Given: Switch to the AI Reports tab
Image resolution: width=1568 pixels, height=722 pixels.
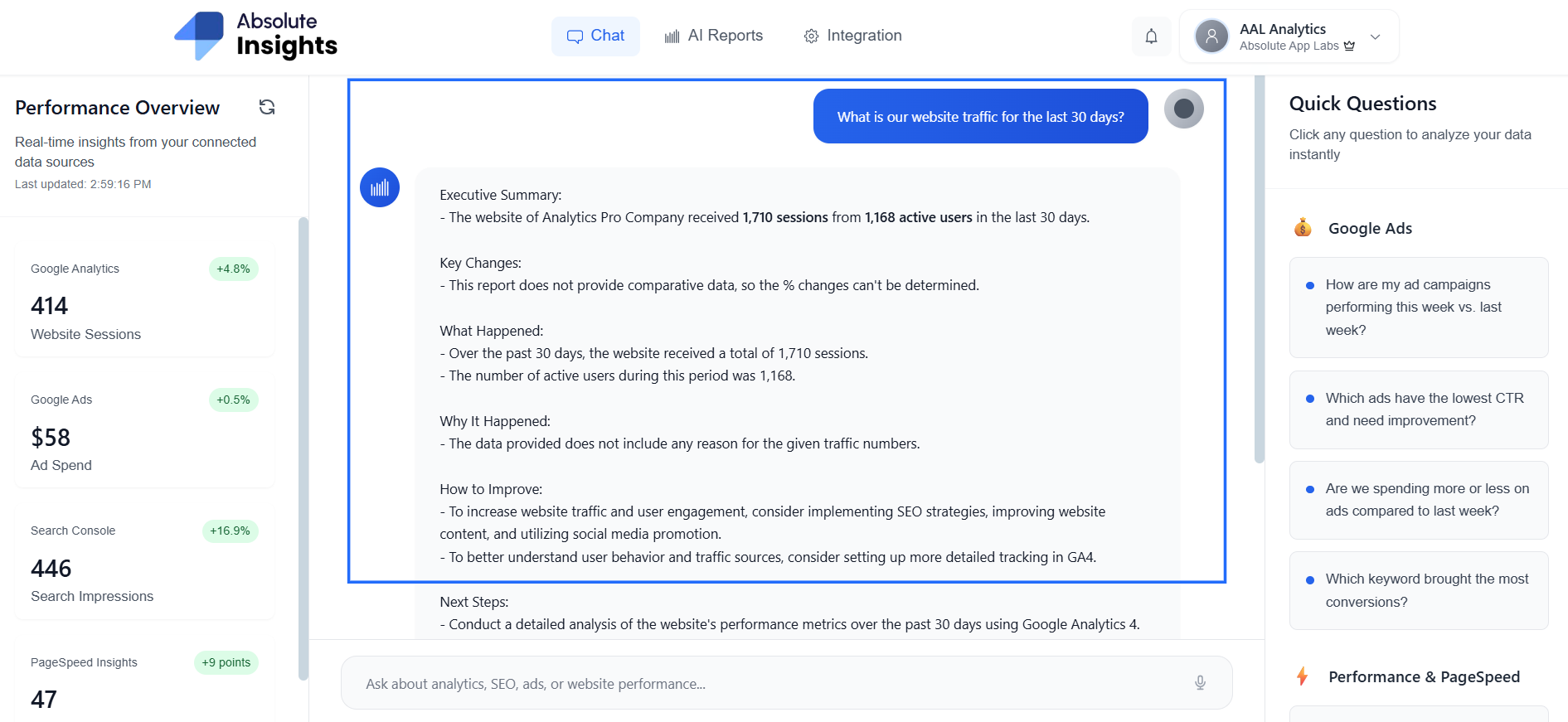Looking at the screenshot, I should coord(714,36).
